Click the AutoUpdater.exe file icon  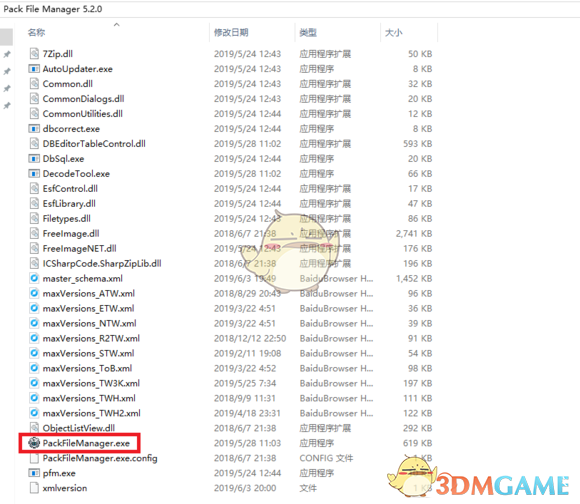click(34, 69)
